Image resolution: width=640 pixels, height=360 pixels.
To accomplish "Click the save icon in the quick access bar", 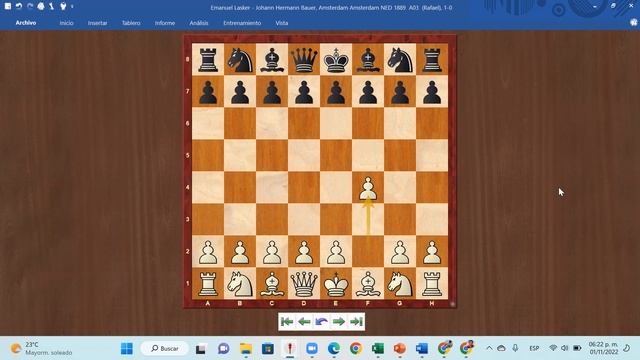I will pos(8,7).
